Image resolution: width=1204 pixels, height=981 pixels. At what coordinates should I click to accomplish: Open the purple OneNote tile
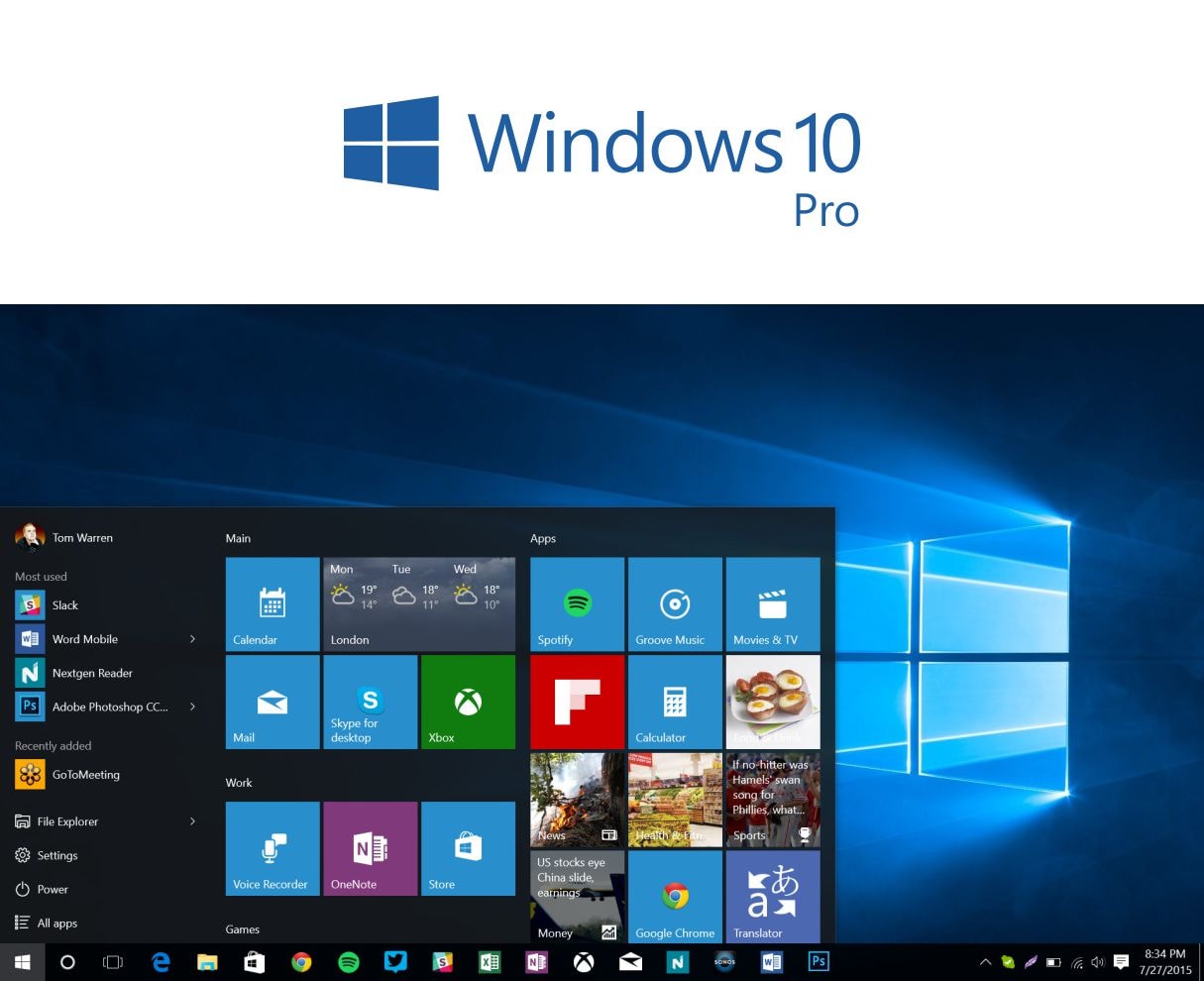pos(371,848)
